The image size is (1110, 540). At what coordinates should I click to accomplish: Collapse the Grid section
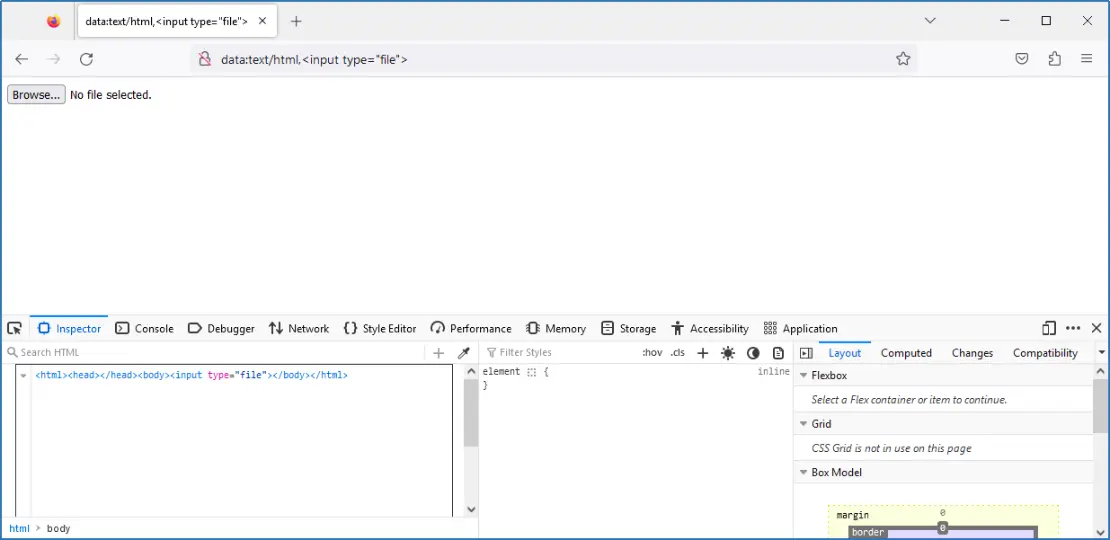[803, 423]
